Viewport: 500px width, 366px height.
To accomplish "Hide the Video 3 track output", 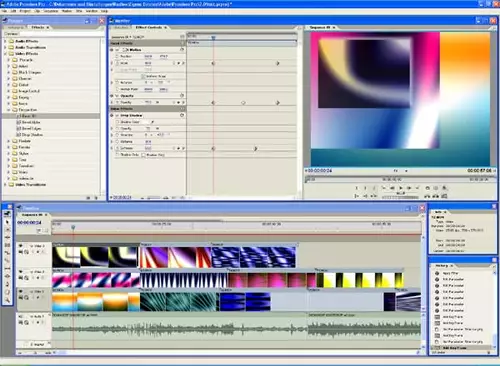I will (x=21, y=246).
